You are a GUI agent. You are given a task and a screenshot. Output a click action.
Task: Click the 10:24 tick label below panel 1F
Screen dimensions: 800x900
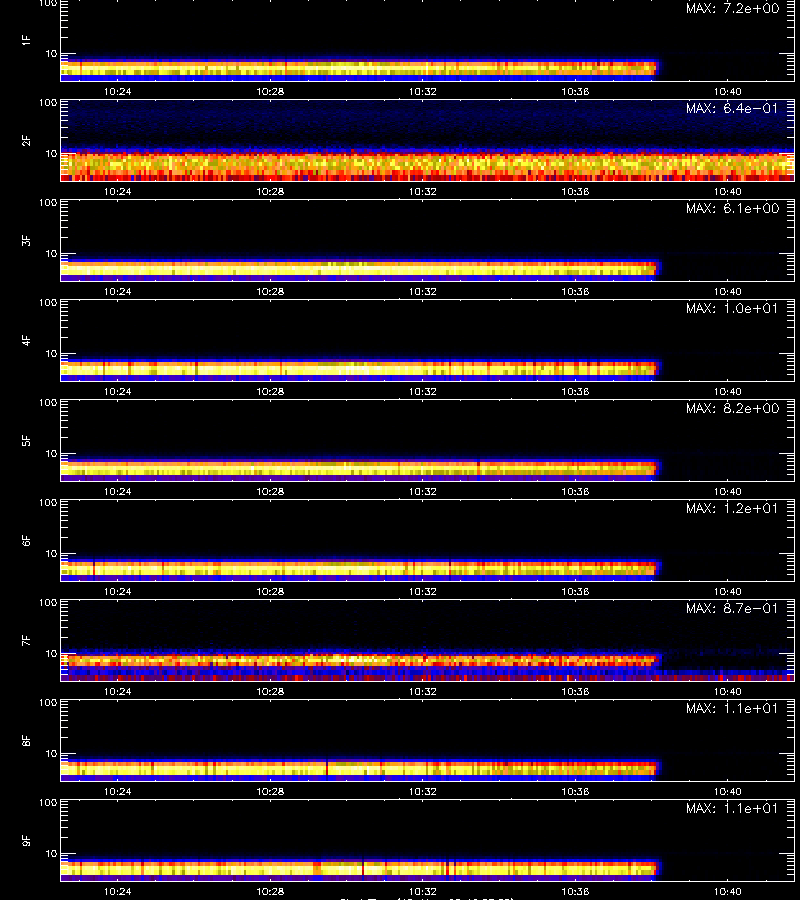[x=118, y=91]
